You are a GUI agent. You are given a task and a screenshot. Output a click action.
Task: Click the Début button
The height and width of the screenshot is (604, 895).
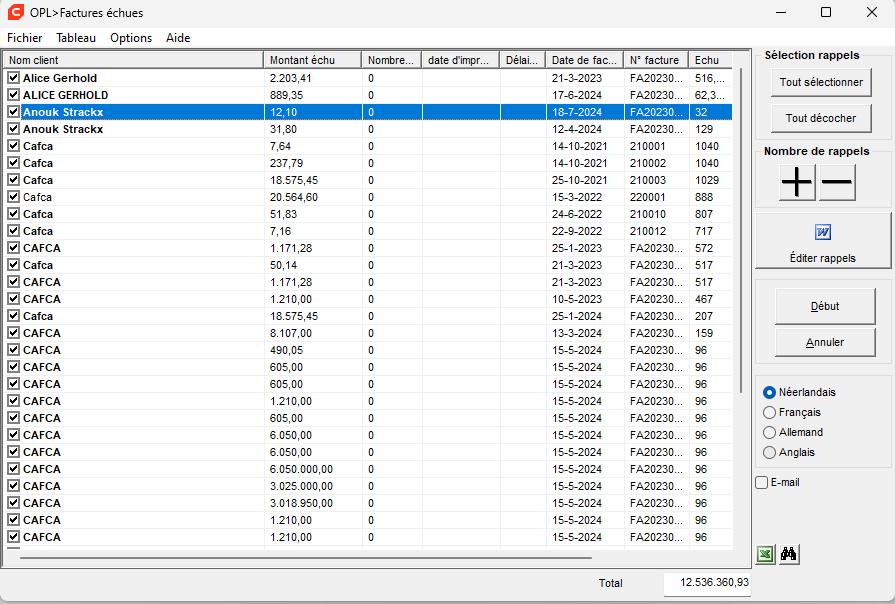pos(825,307)
